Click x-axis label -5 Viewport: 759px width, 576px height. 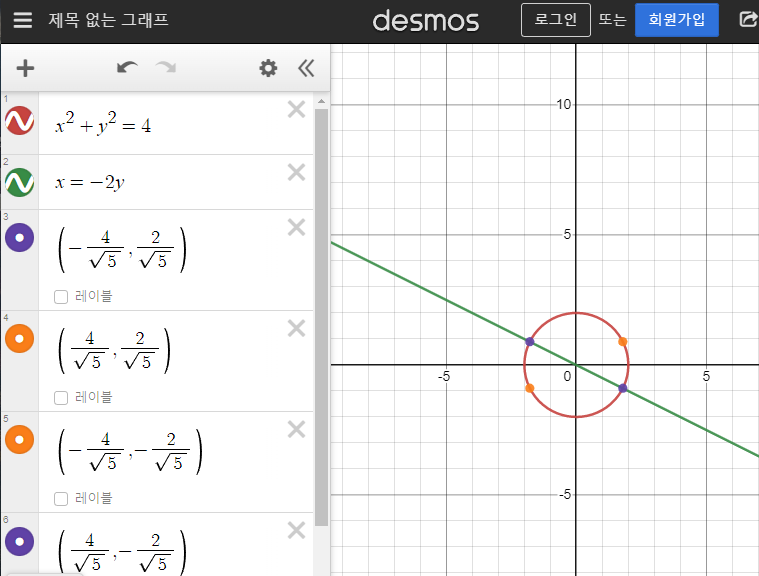point(444,376)
